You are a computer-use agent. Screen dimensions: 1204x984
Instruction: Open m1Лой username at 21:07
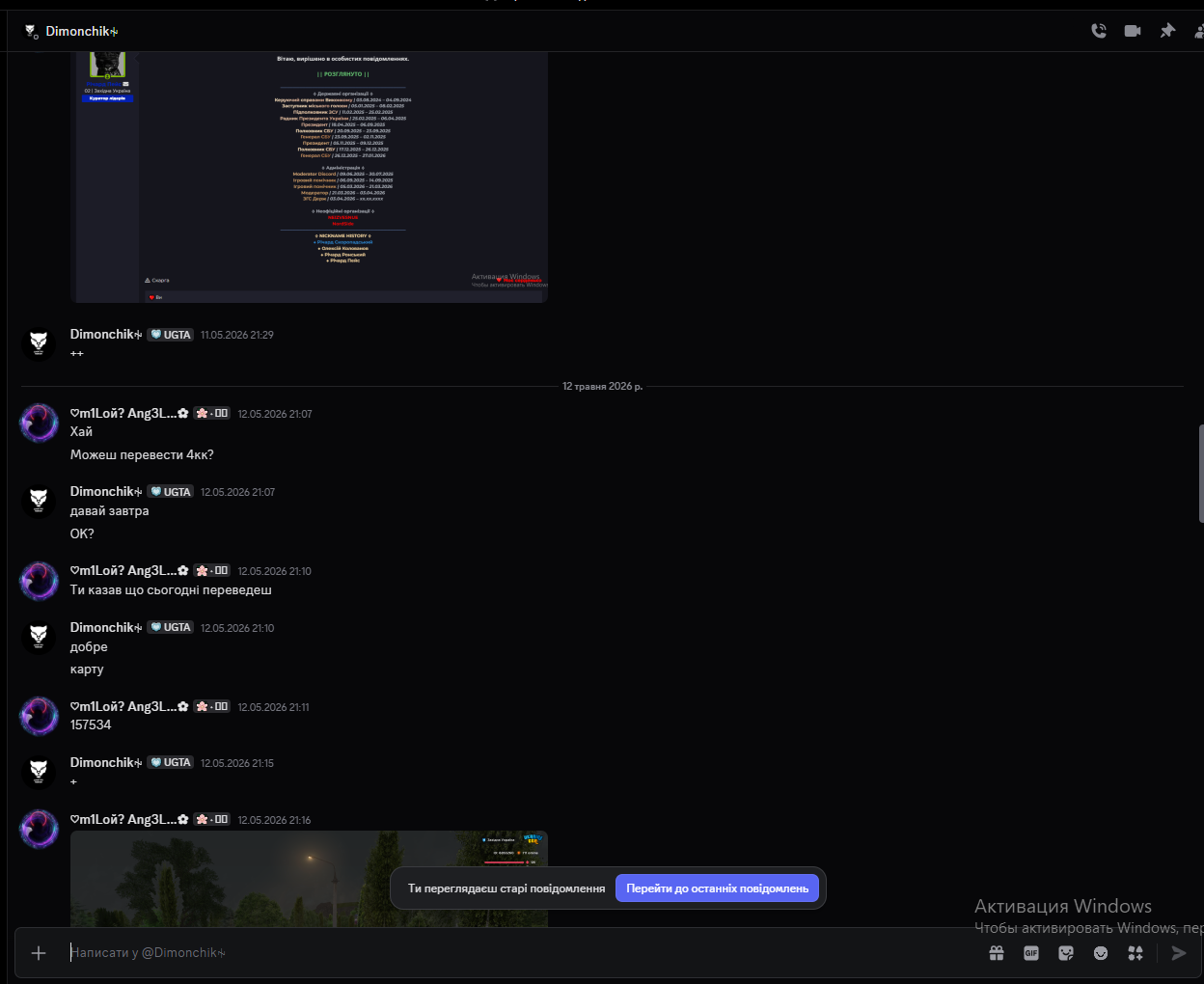(x=129, y=413)
